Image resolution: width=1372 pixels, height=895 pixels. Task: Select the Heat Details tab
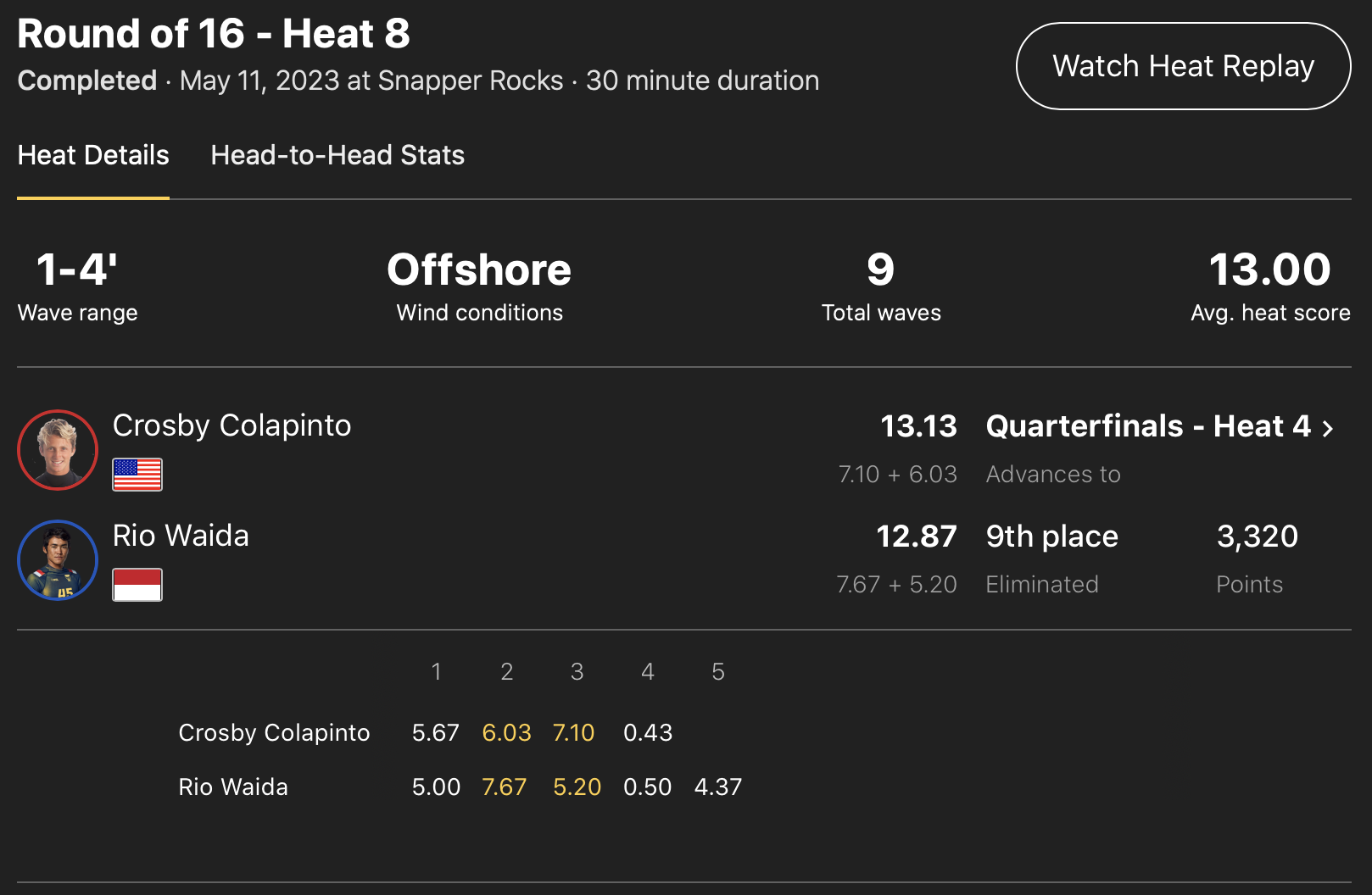click(x=93, y=155)
